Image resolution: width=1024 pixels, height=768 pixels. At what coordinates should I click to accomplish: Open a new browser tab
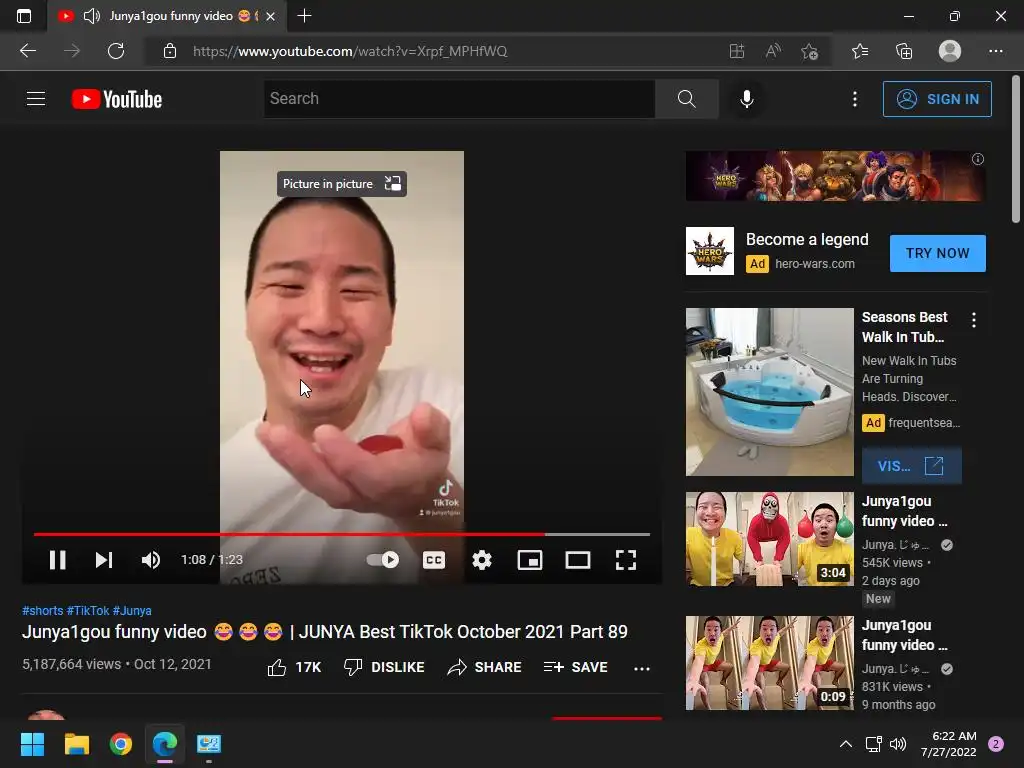coord(304,16)
